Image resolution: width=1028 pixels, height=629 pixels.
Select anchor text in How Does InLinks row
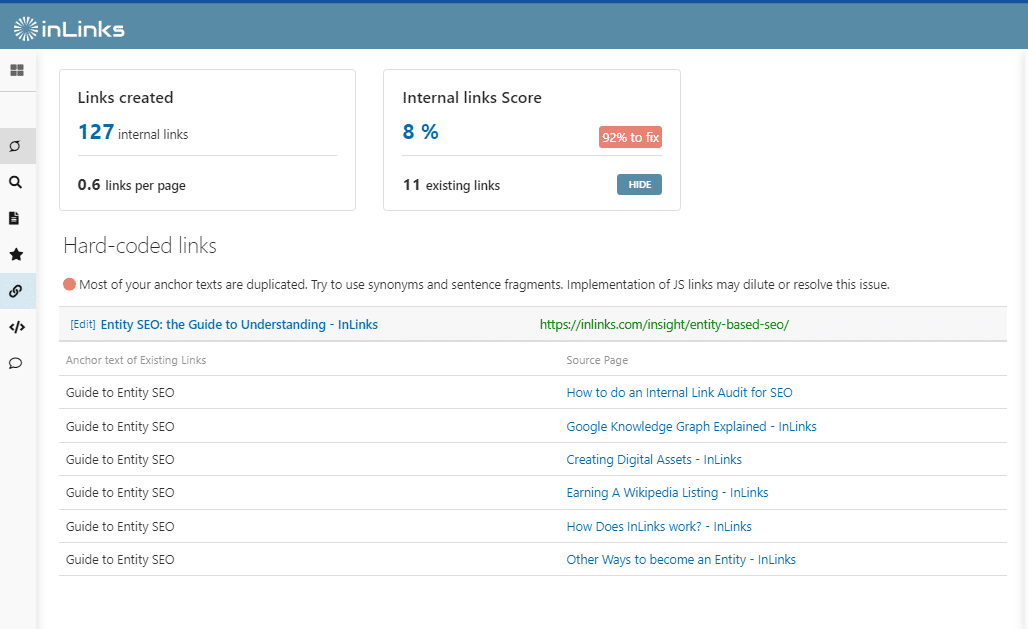coord(120,526)
